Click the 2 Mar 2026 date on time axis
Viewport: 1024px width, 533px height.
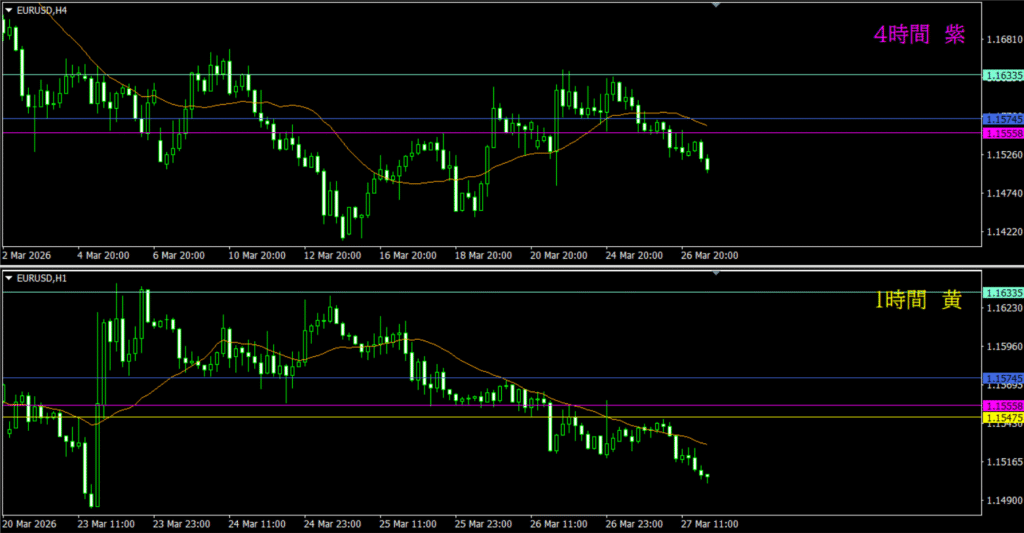(x=27, y=256)
